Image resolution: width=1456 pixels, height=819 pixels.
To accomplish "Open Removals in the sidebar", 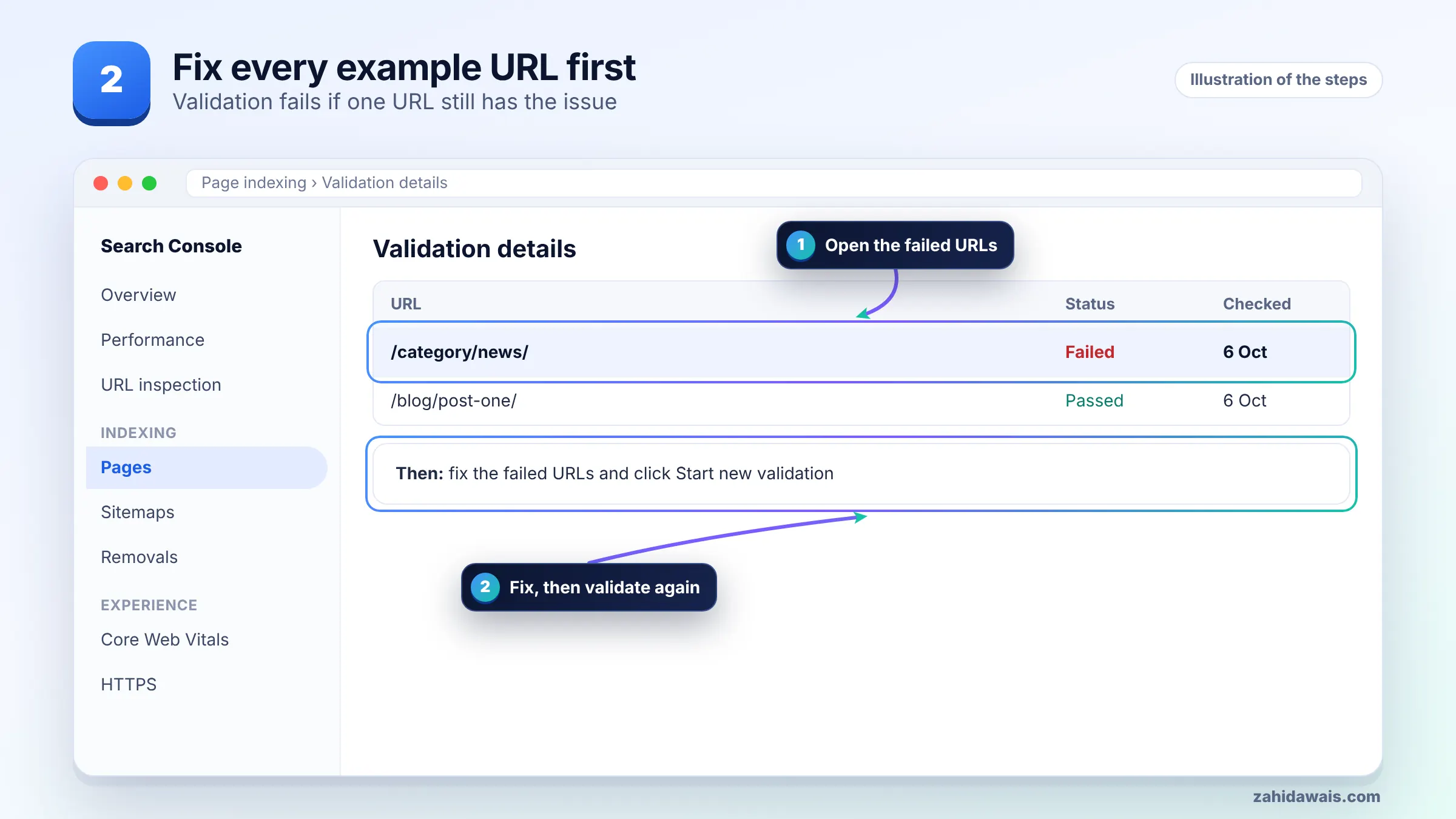I will (139, 557).
